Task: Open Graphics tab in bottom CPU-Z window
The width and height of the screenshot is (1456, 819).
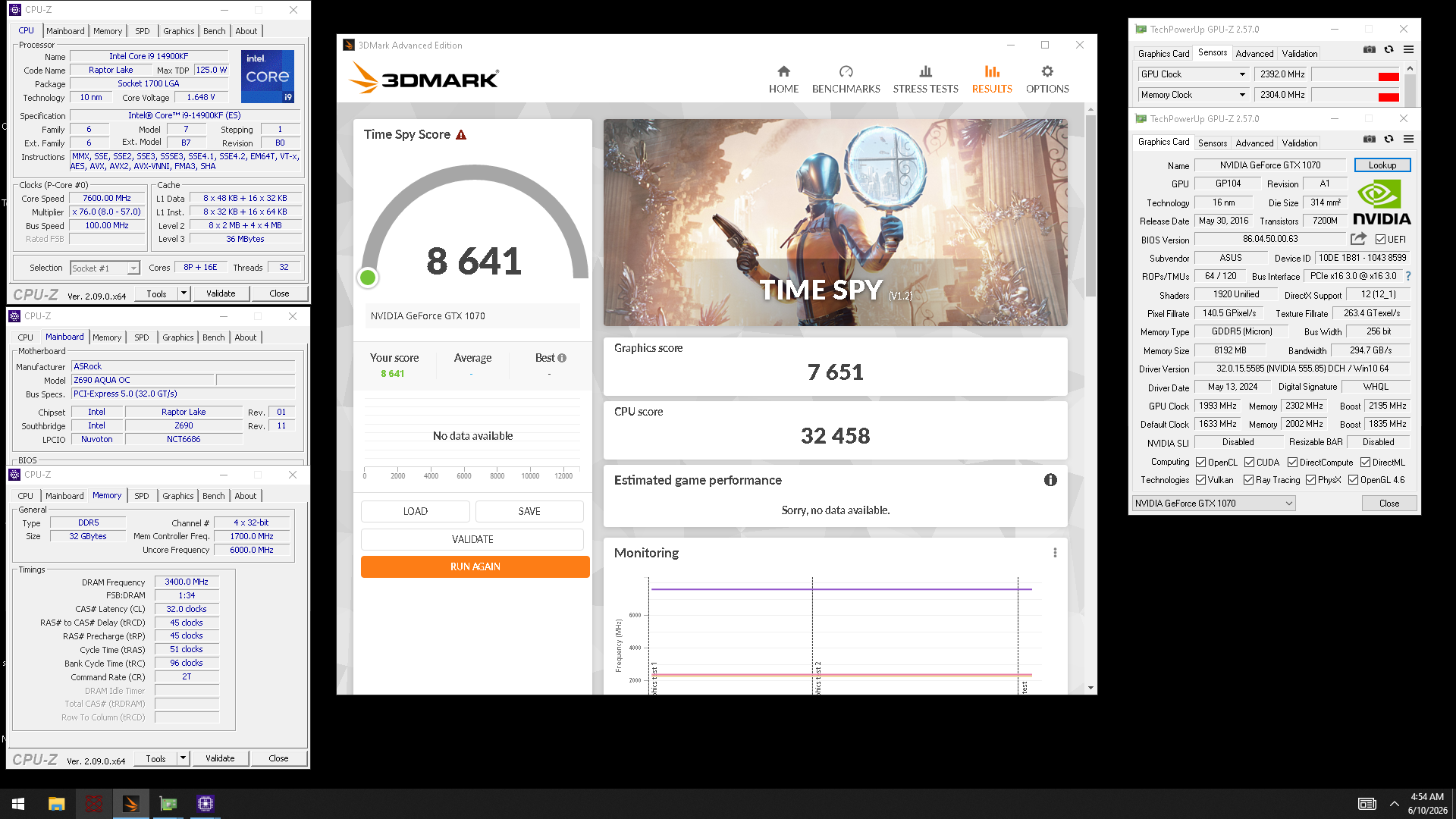Action: 178,496
